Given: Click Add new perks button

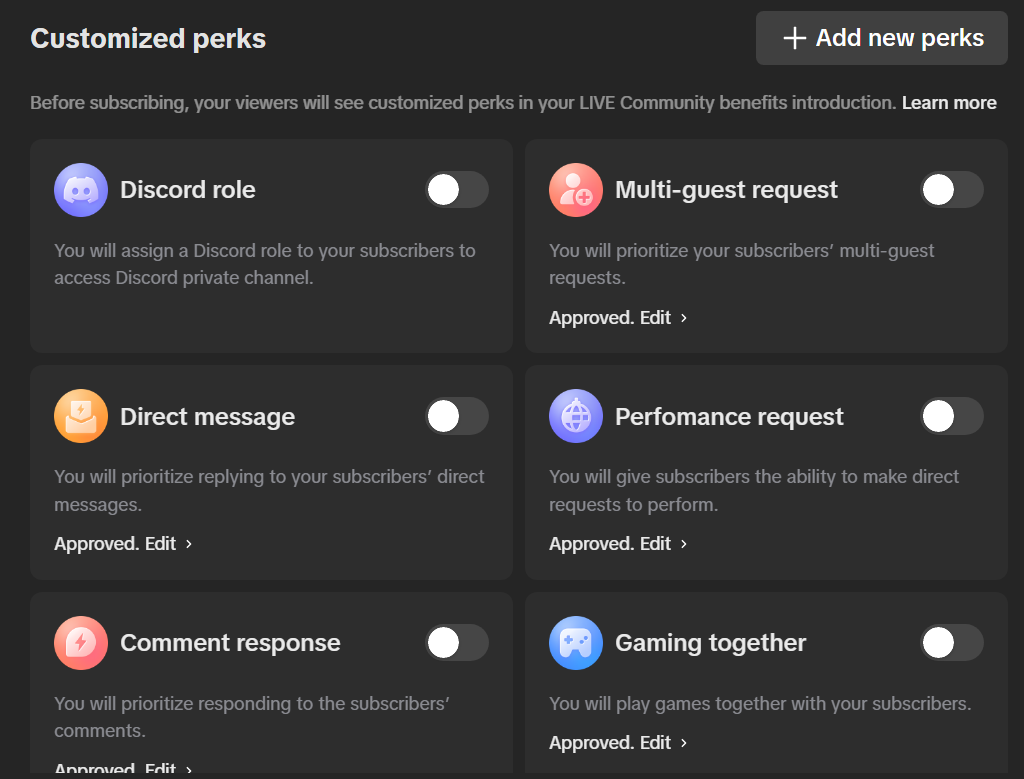Looking at the screenshot, I should point(881,39).
